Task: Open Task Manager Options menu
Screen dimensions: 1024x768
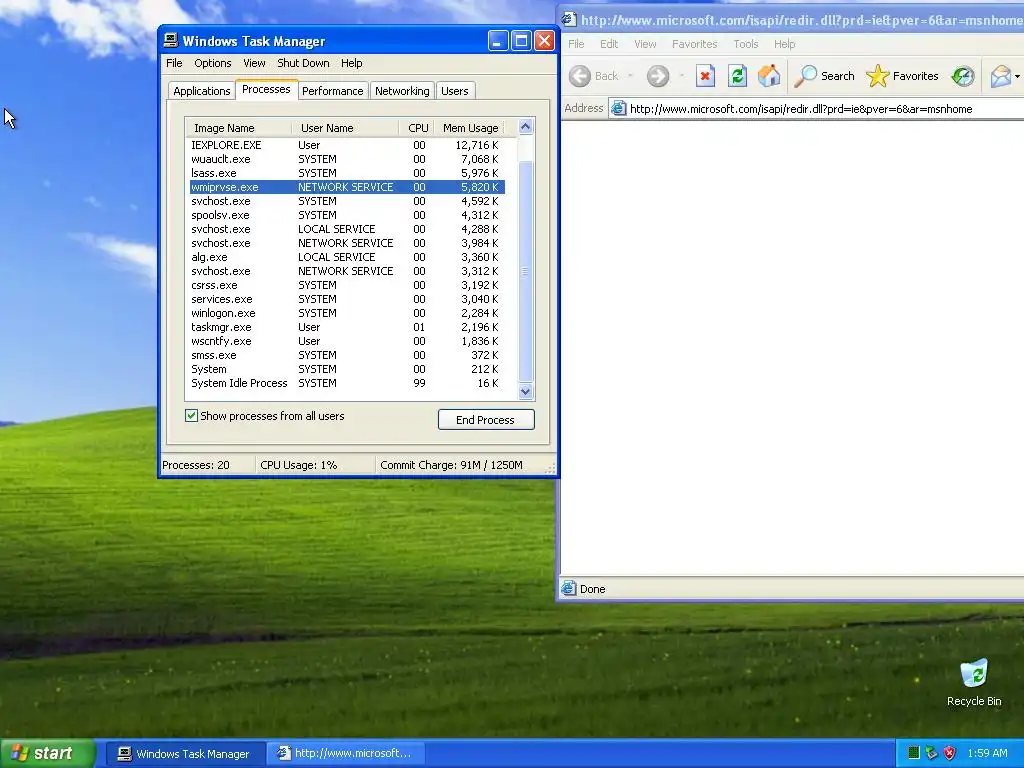Action: click(213, 63)
